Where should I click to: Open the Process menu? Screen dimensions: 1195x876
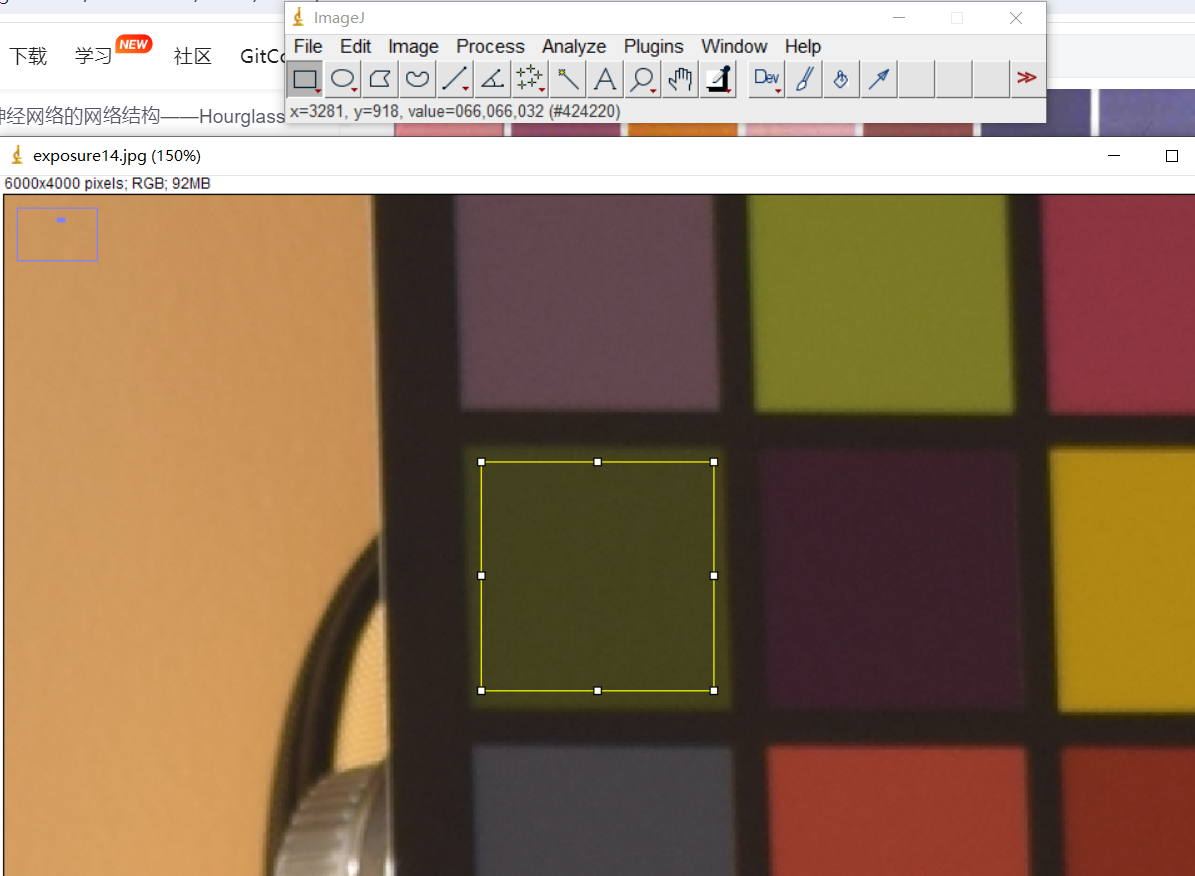(490, 46)
